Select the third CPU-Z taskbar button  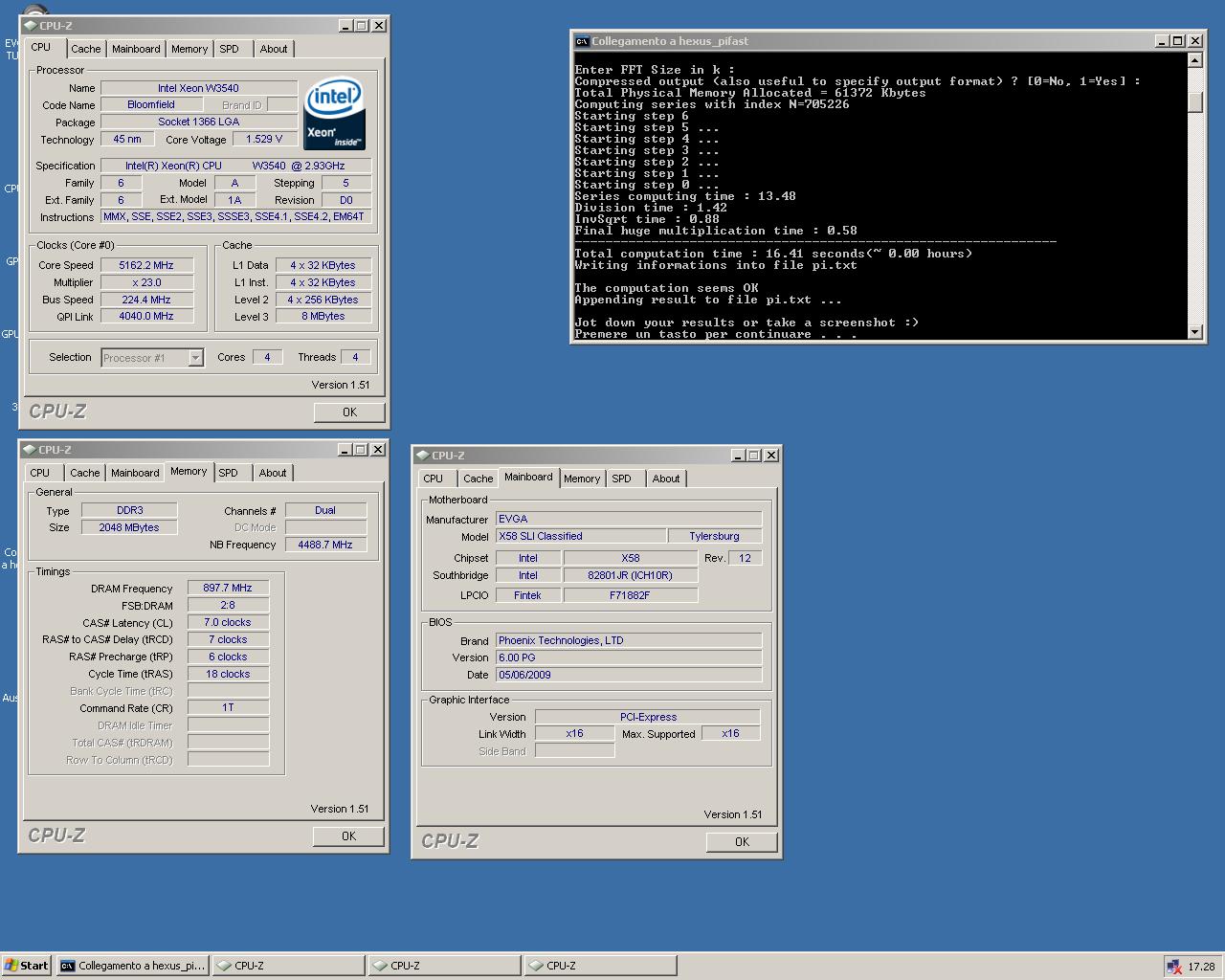(601, 966)
